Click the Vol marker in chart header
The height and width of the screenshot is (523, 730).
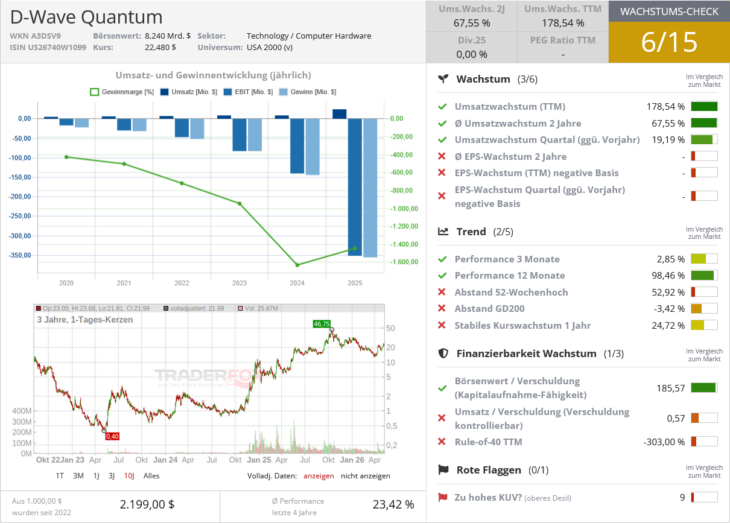(240, 308)
